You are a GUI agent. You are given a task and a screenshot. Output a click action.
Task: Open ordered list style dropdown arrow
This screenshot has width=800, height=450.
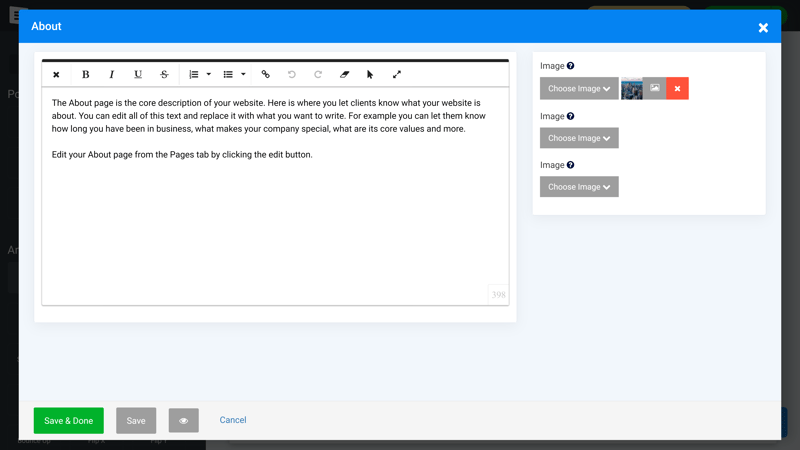(x=209, y=75)
